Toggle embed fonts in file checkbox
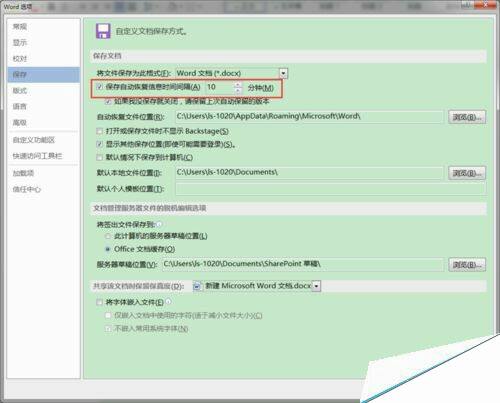Viewport: 500px width, 403px height. coord(99,302)
